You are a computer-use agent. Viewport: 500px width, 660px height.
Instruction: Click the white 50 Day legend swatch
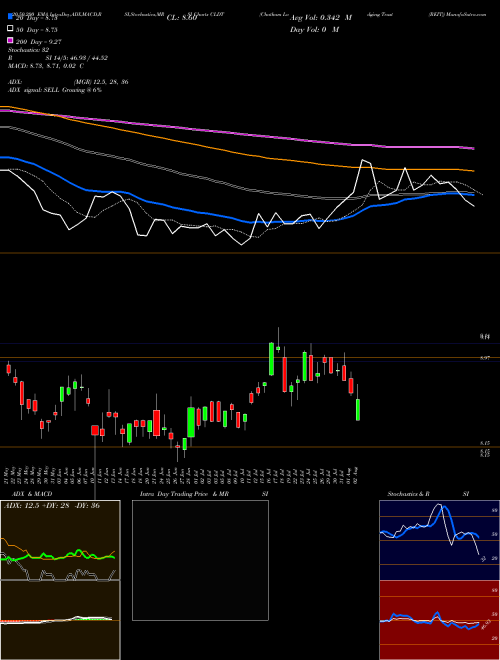pyautogui.click(x=10, y=29)
